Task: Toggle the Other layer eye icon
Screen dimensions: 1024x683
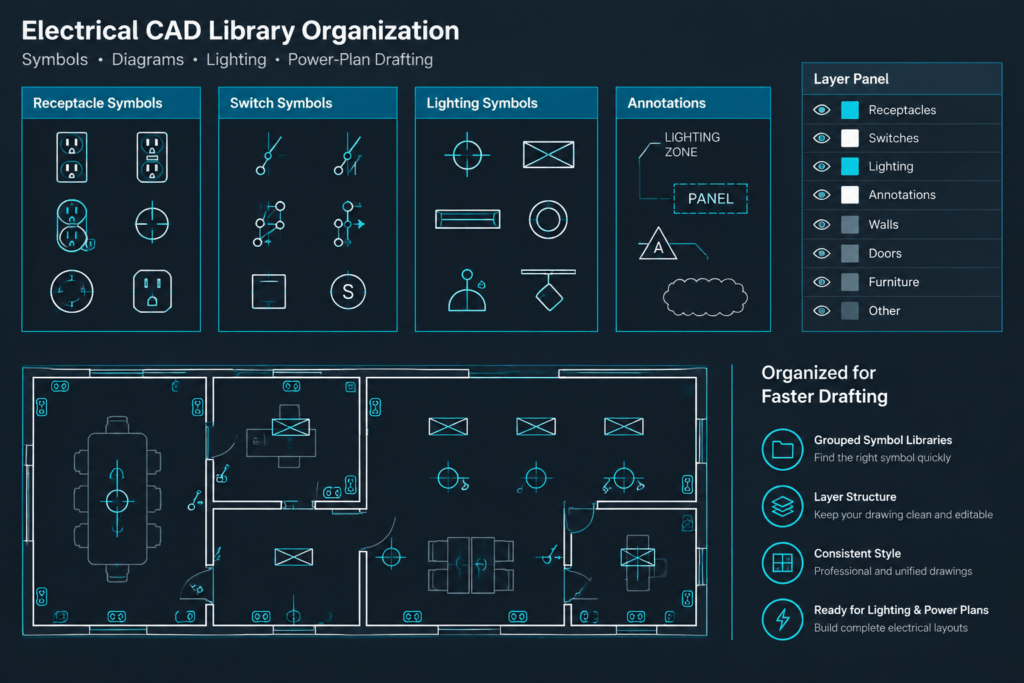Action: pyautogui.click(x=822, y=311)
